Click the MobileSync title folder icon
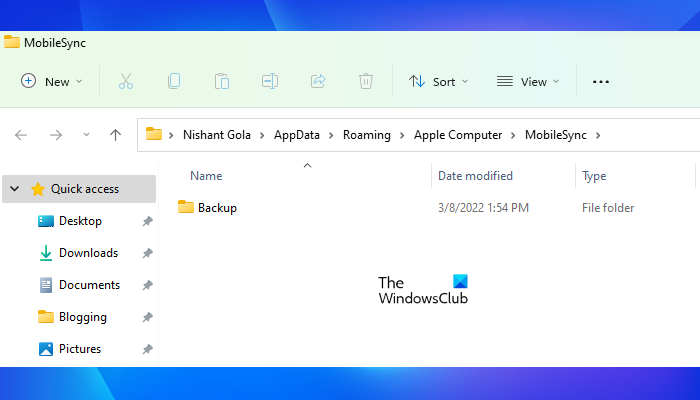Screen dimensions: 700x400 click(12, 42)
